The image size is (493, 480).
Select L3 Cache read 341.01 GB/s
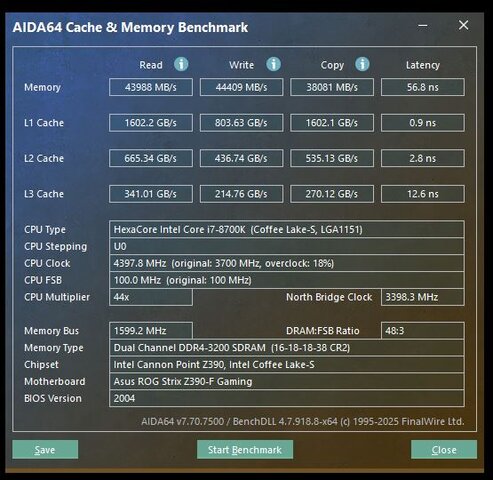(x=151, y=194)
